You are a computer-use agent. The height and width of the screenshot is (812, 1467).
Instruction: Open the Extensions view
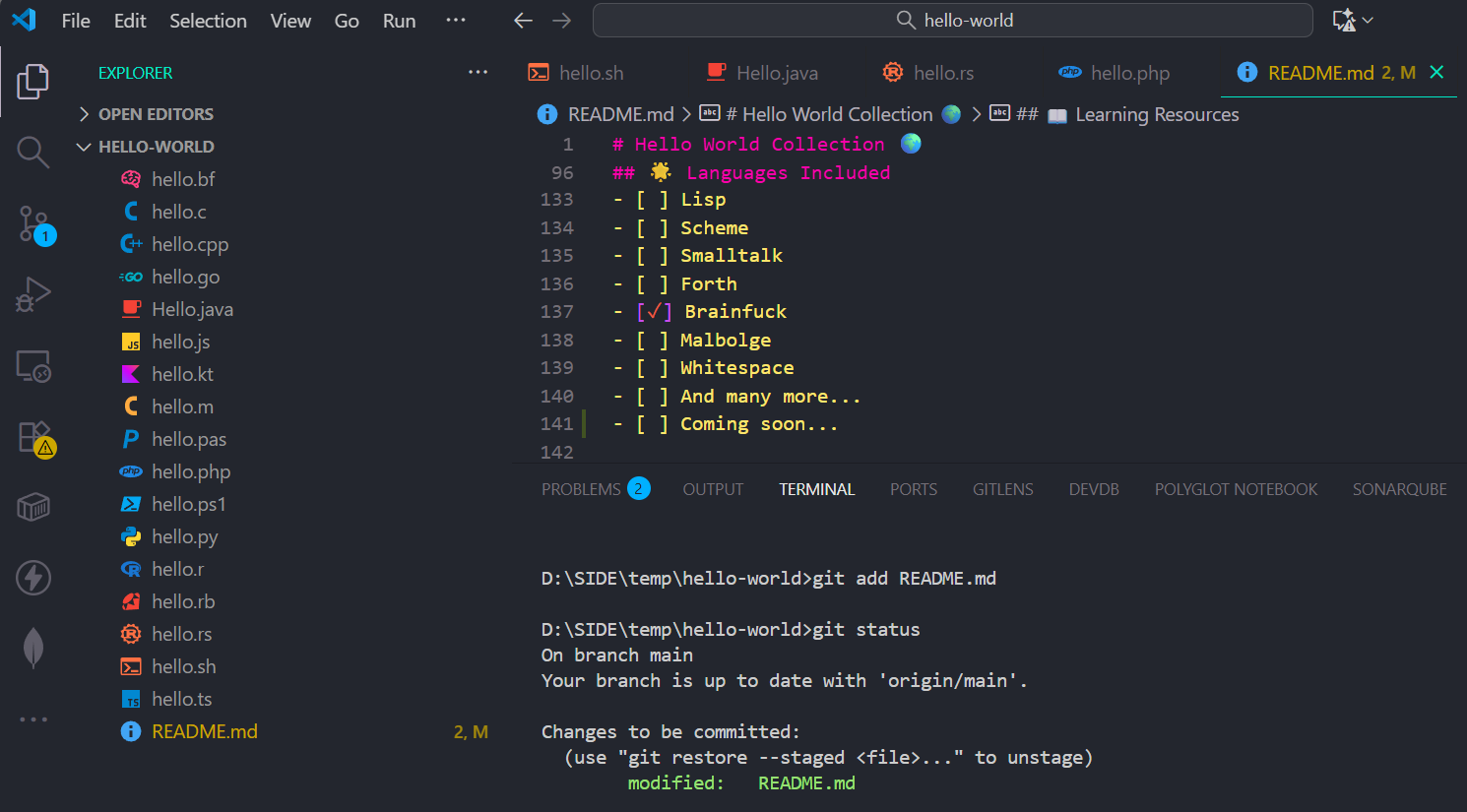[x=33, y=436]
